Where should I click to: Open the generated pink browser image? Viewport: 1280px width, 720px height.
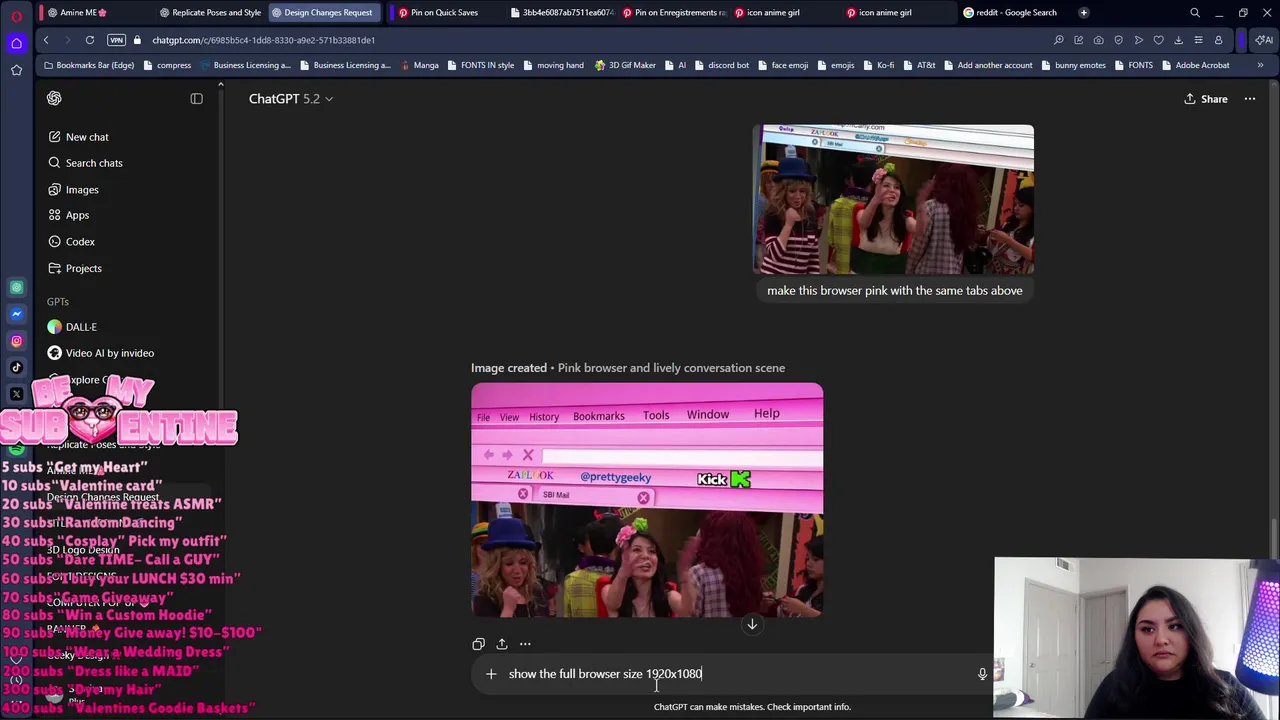647,500
